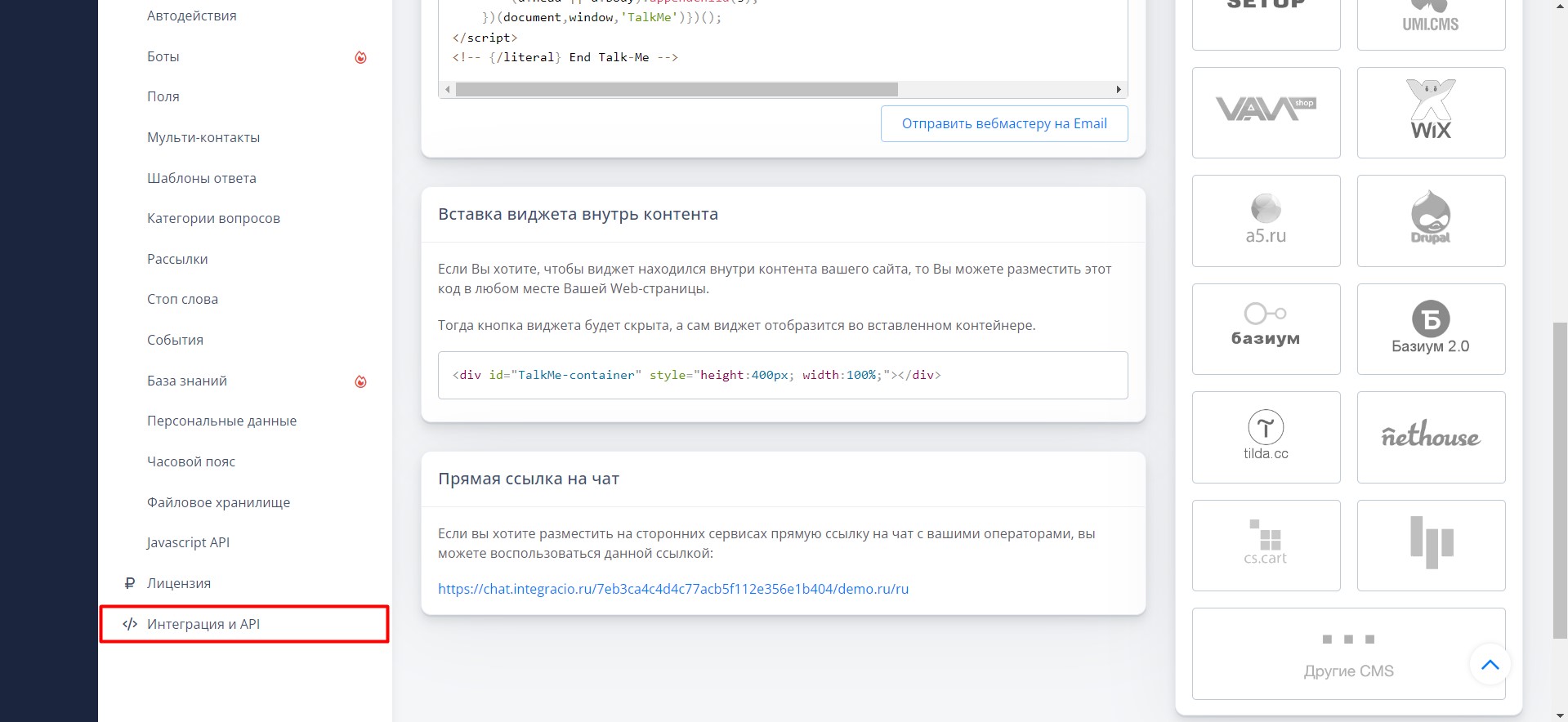Go to Персональные данные
This screenshot has height=722, width=1568.
(x=221, y=421)
